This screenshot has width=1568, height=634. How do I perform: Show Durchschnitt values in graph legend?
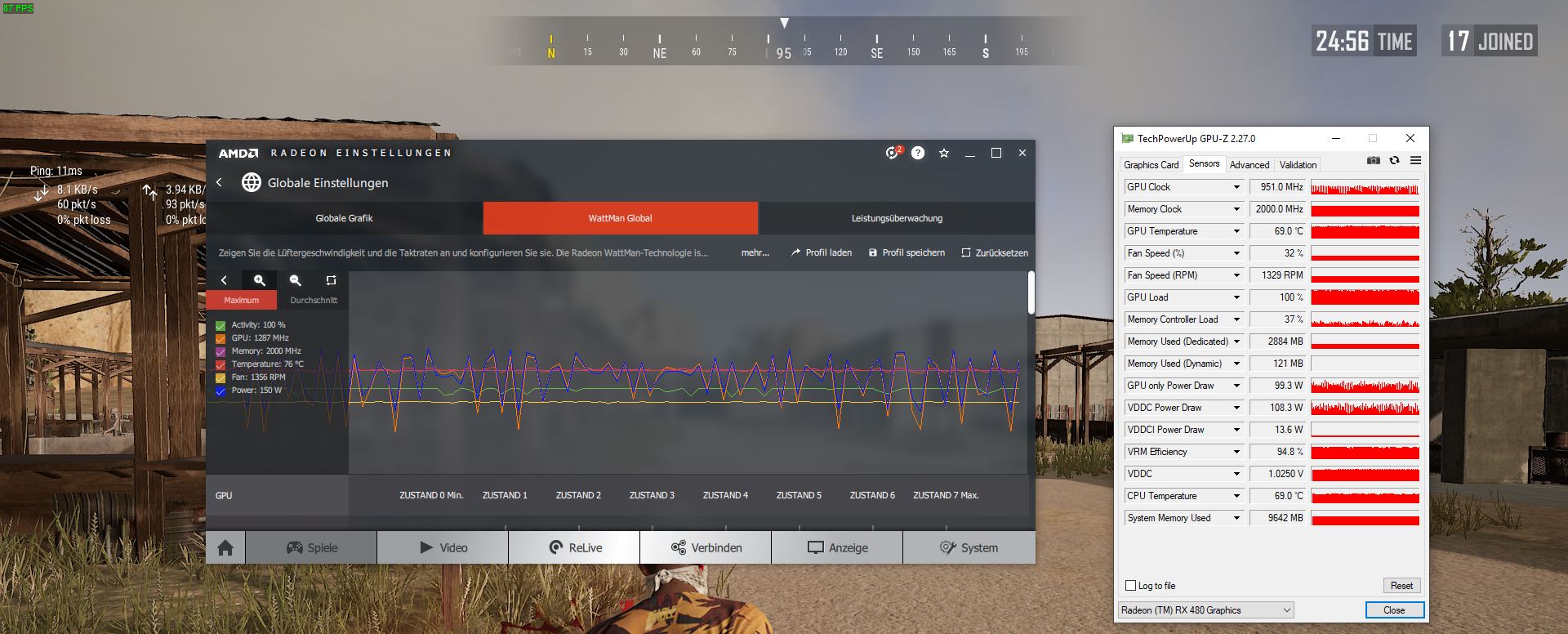pos(314,300)
